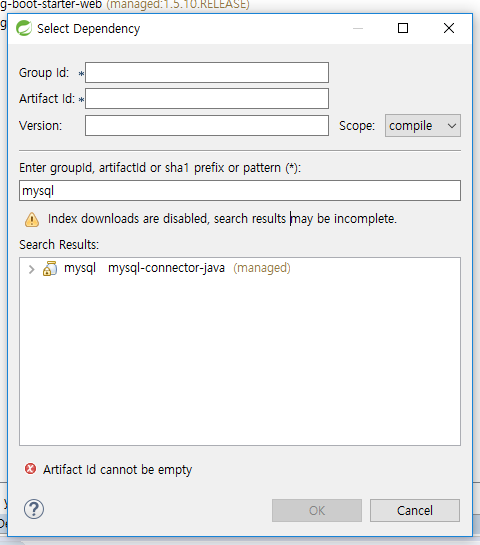Click the (managed) label in results
This screenshot has width=480, height=545.
262,268
